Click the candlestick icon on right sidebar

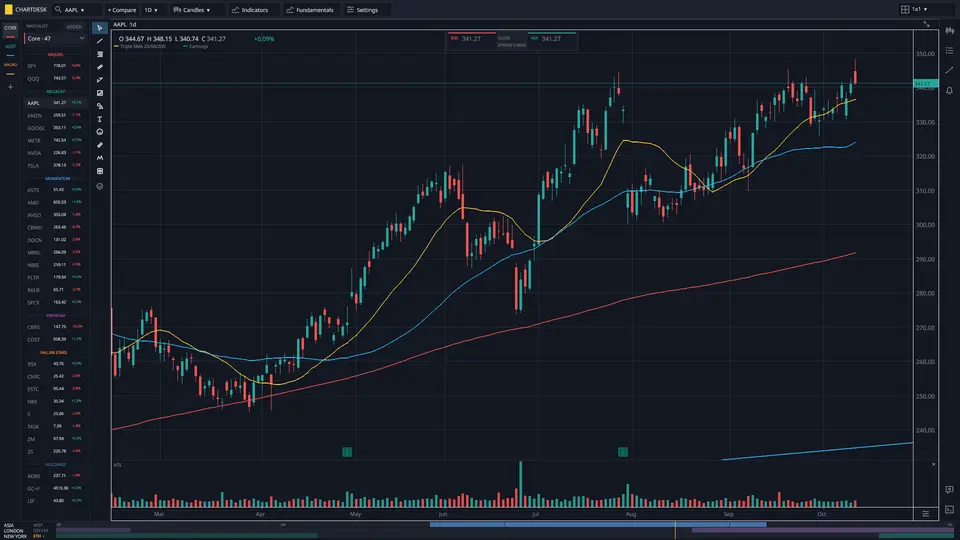[x=949, y=30]
